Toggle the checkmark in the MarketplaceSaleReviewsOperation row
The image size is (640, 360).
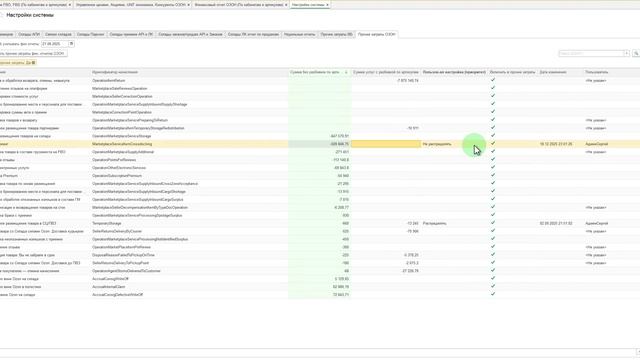click(x=493, y=88)
